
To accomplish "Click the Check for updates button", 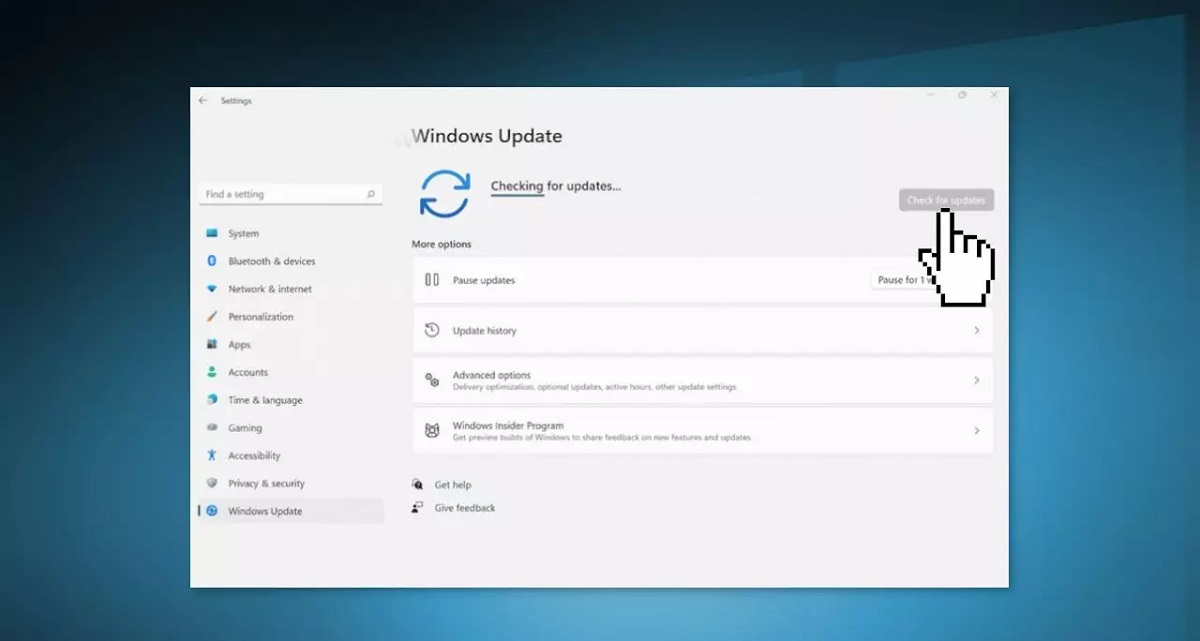I will (946, 200).
